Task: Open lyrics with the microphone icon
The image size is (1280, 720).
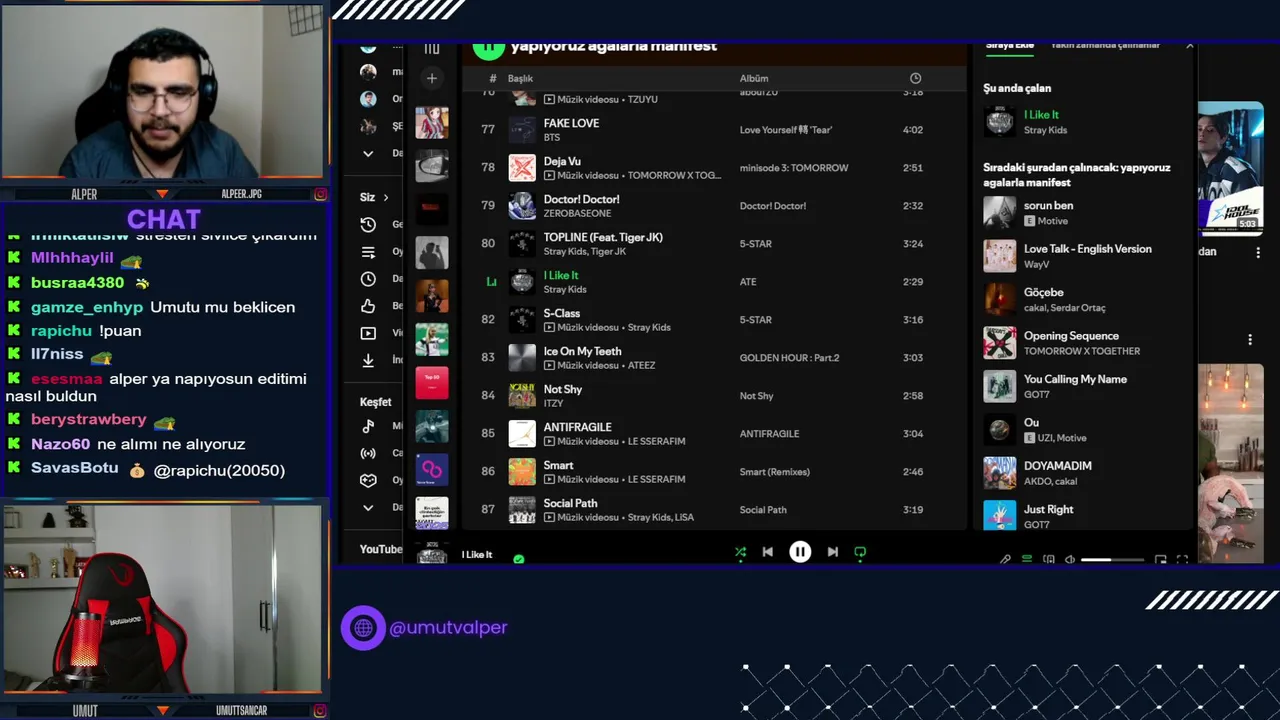Action: point(1005,560)
